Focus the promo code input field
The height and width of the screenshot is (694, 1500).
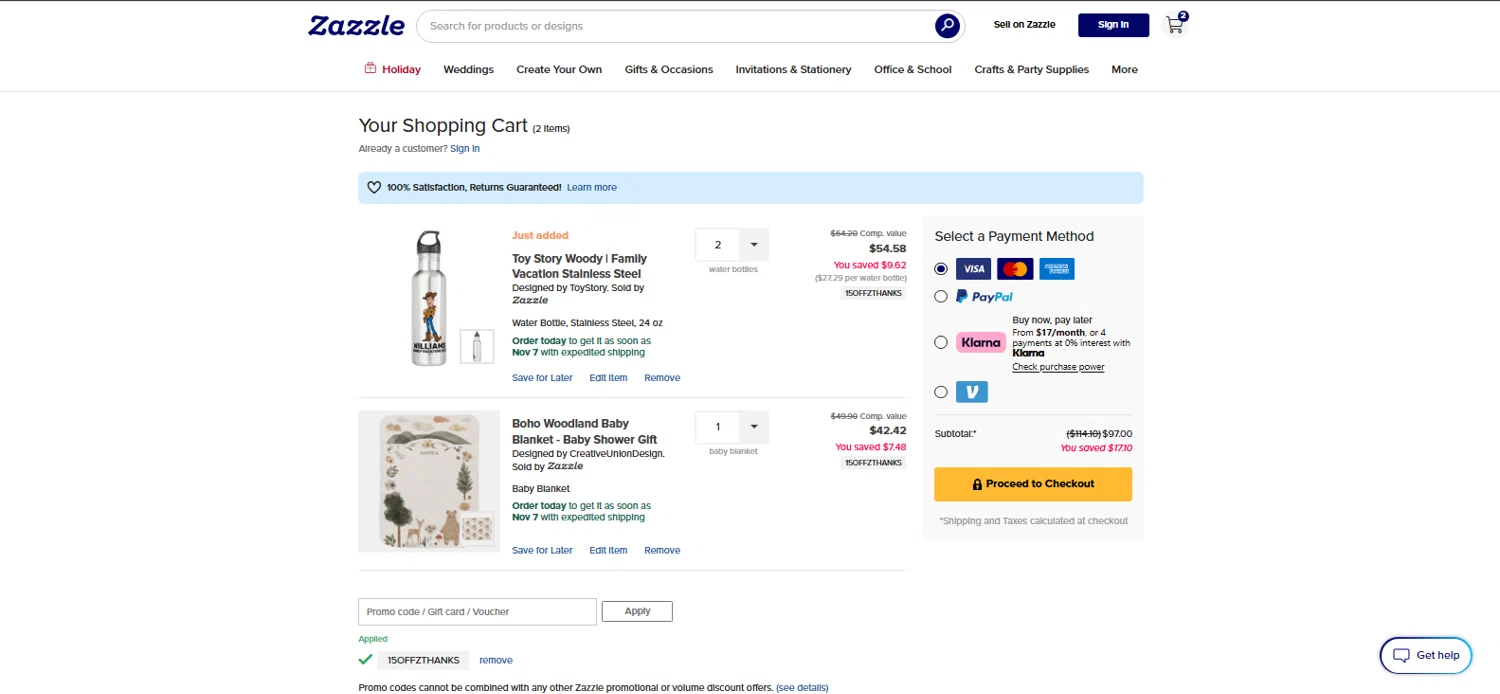pyautogui.click(x=477, y=611)
